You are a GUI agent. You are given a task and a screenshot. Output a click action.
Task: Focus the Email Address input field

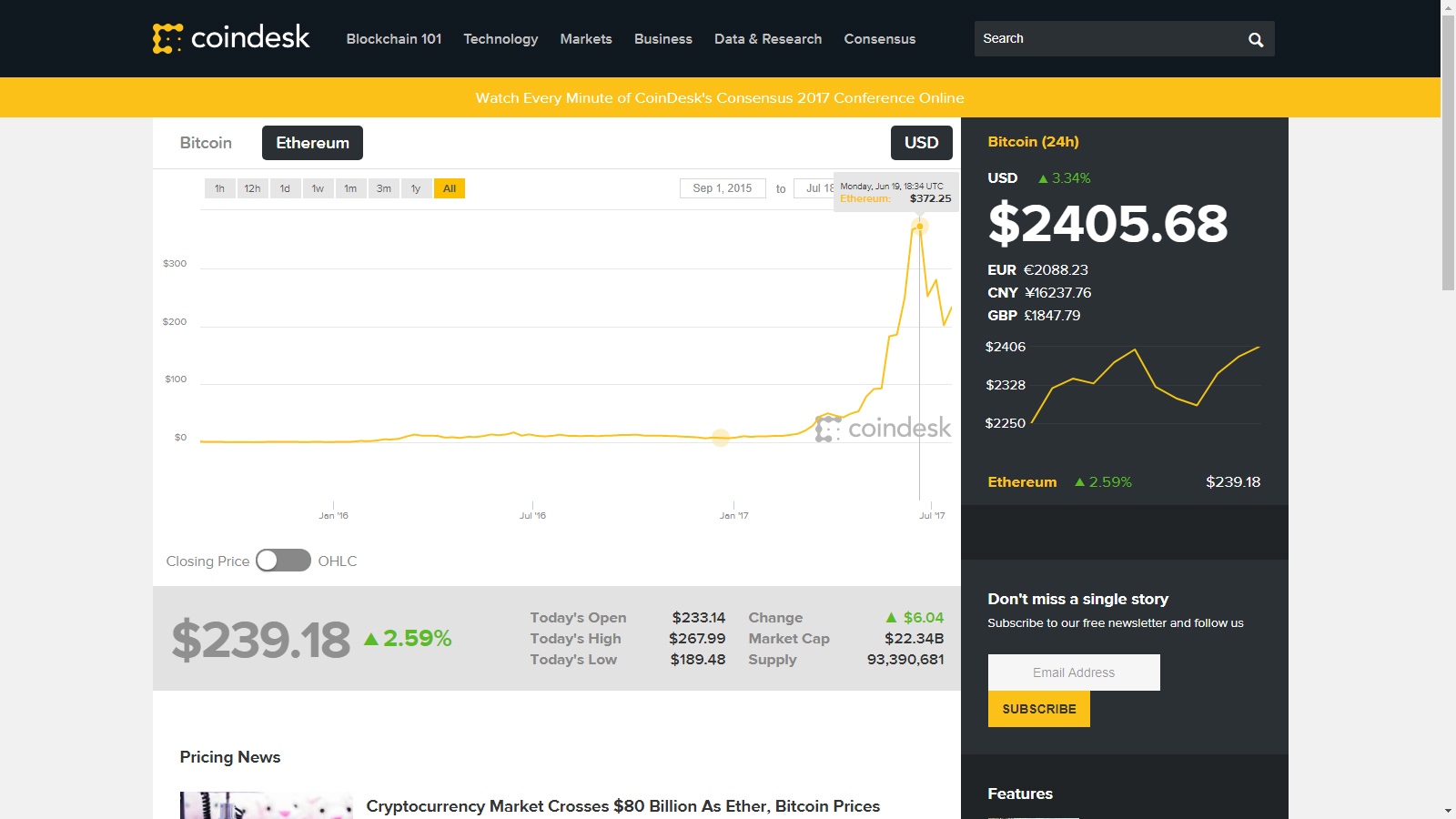1074,672
